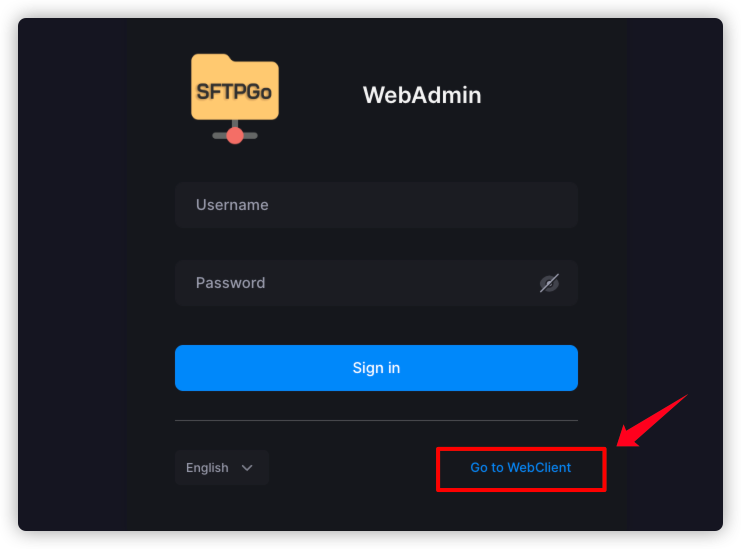Click the crossed-out eye icon
The image size is (741, 549).
(x=549, y=284)
